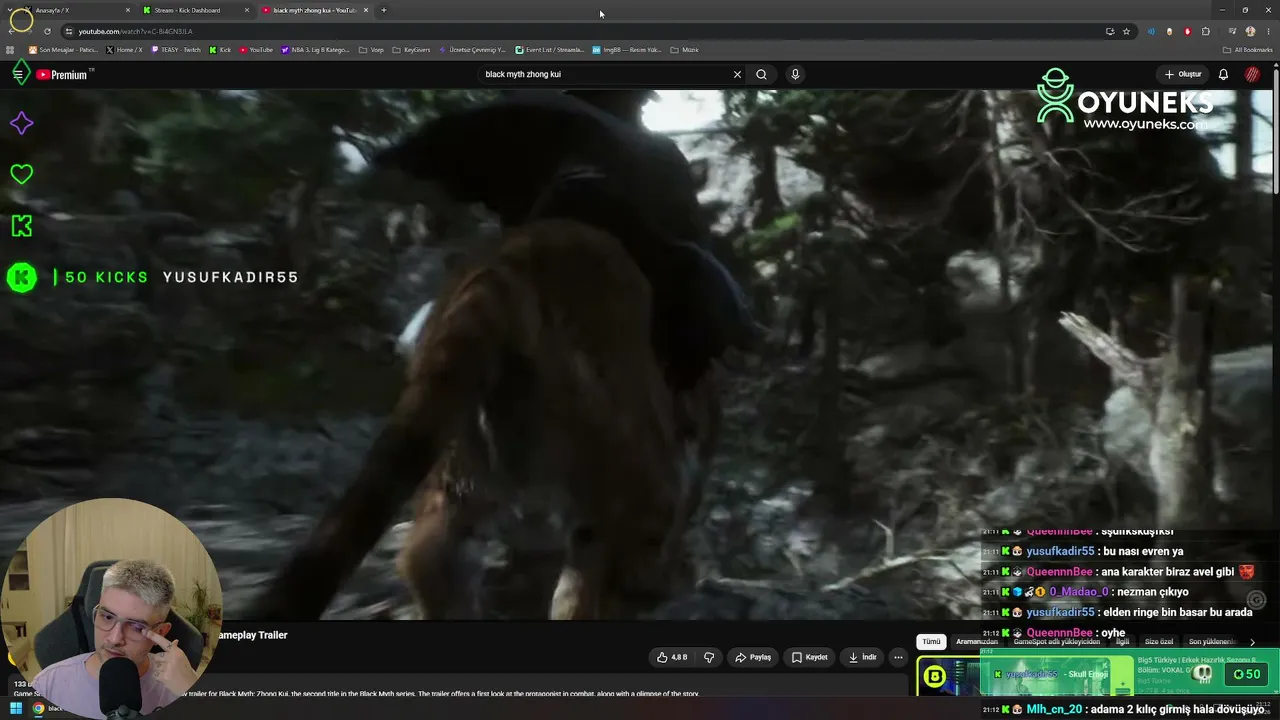
Task: Save the video with Kaydet button
Action: click(809, 657)
